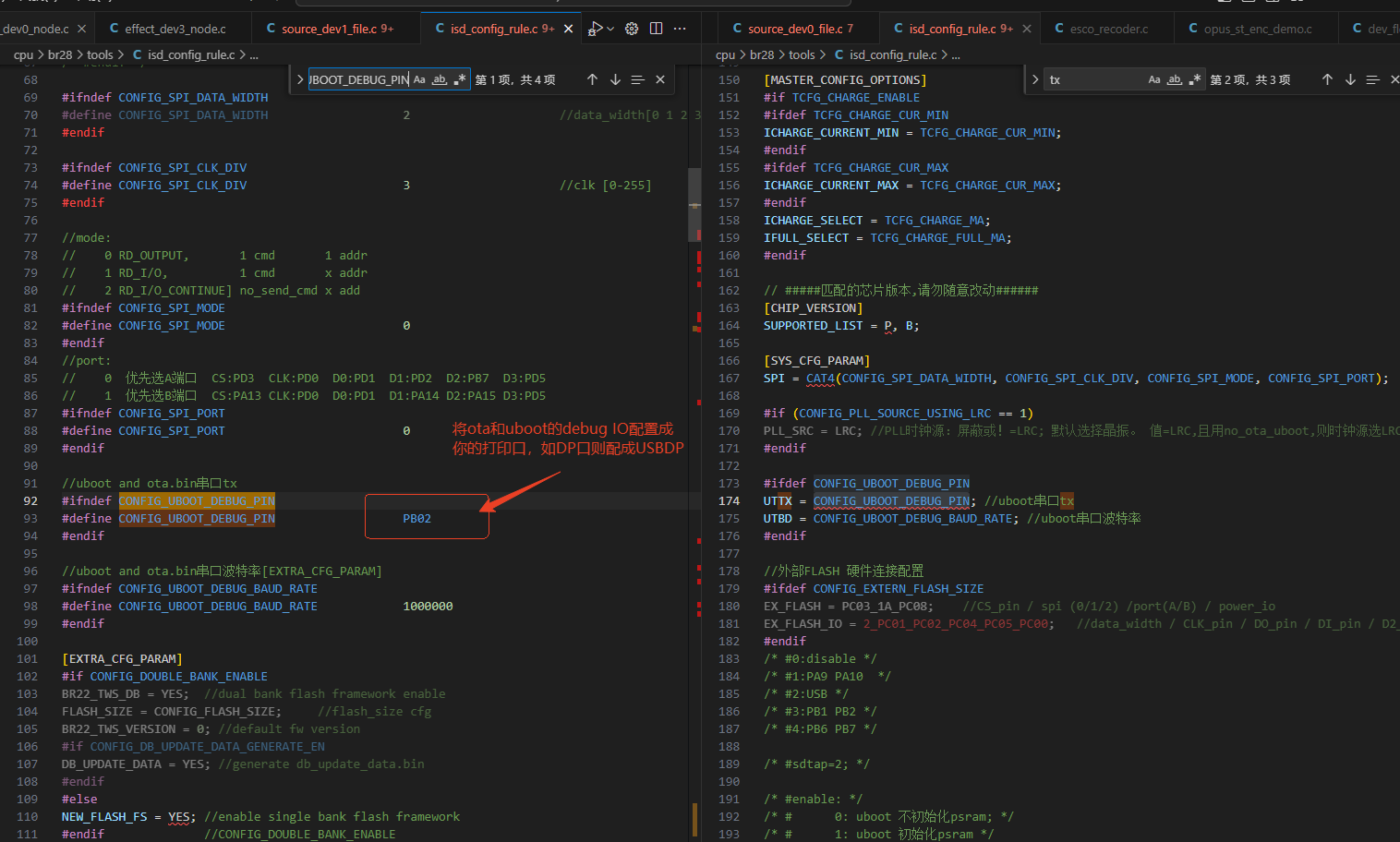Go to previous match in right find widget
The image size is (1400, 842).
[1327, 79]
